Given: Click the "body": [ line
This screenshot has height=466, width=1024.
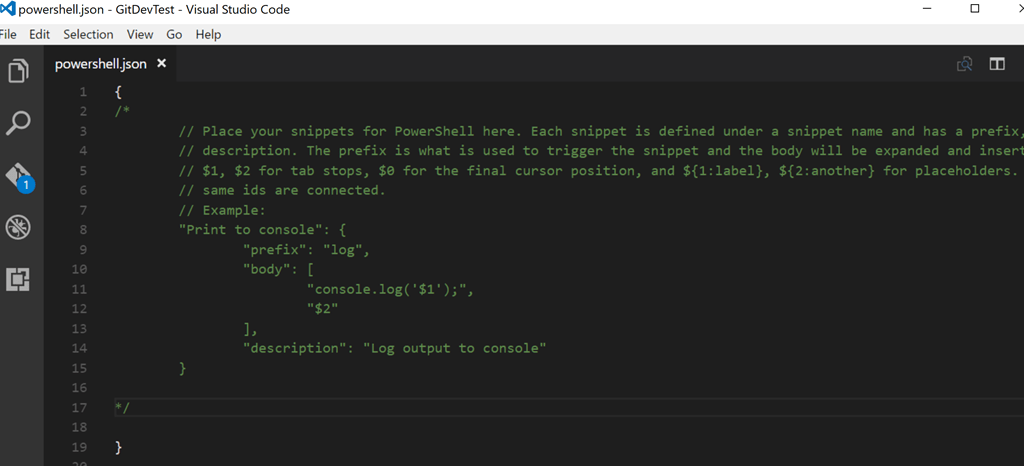Looking at the screenshot, I should [280, 270].
